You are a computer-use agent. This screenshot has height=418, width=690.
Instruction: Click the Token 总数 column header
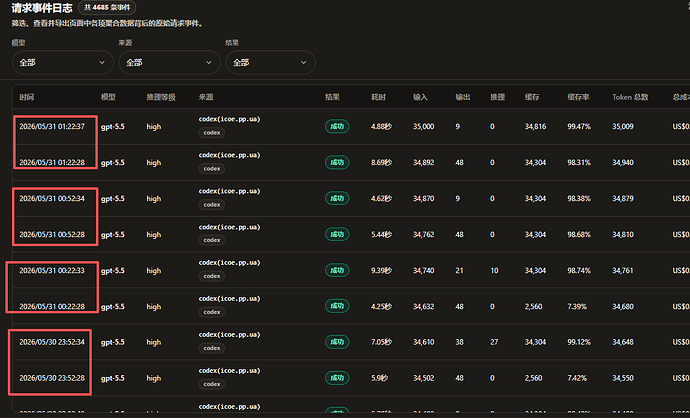[x=630, y=97]
